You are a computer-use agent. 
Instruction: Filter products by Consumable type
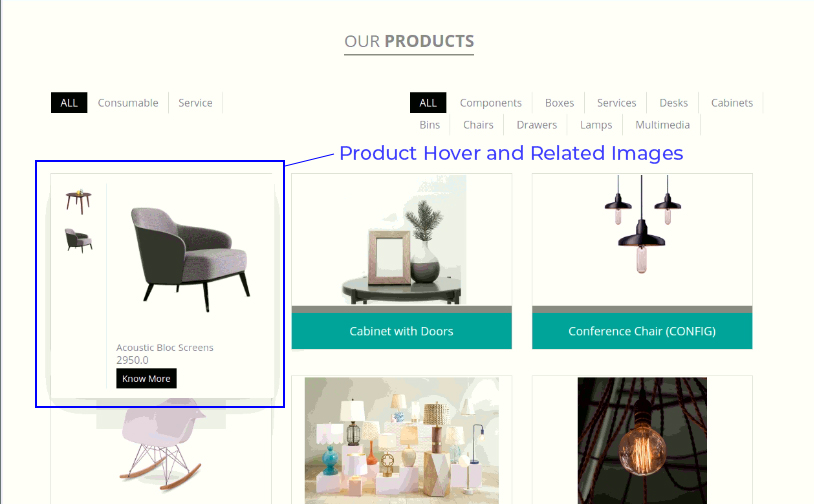click(128, 103)
